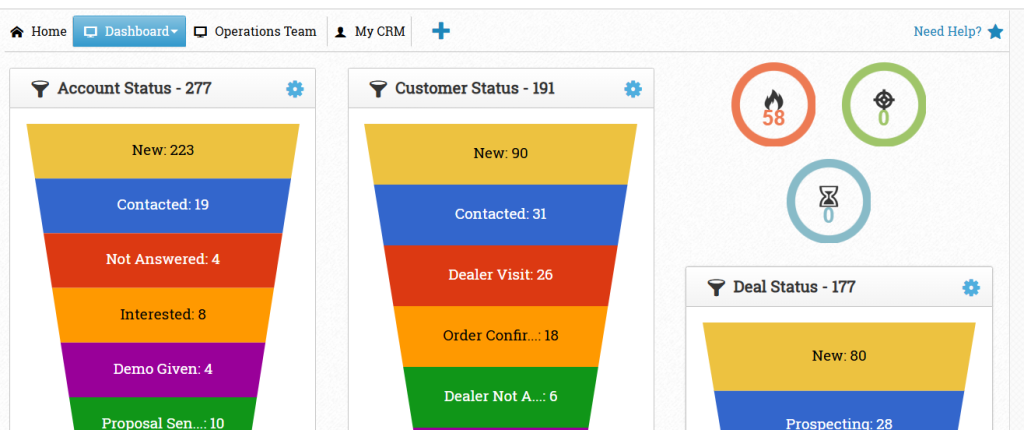Image resolution: width=1024 pixels, height=430 pixels.
Task: Click the star icon beside Need Help
Action: 995,31
